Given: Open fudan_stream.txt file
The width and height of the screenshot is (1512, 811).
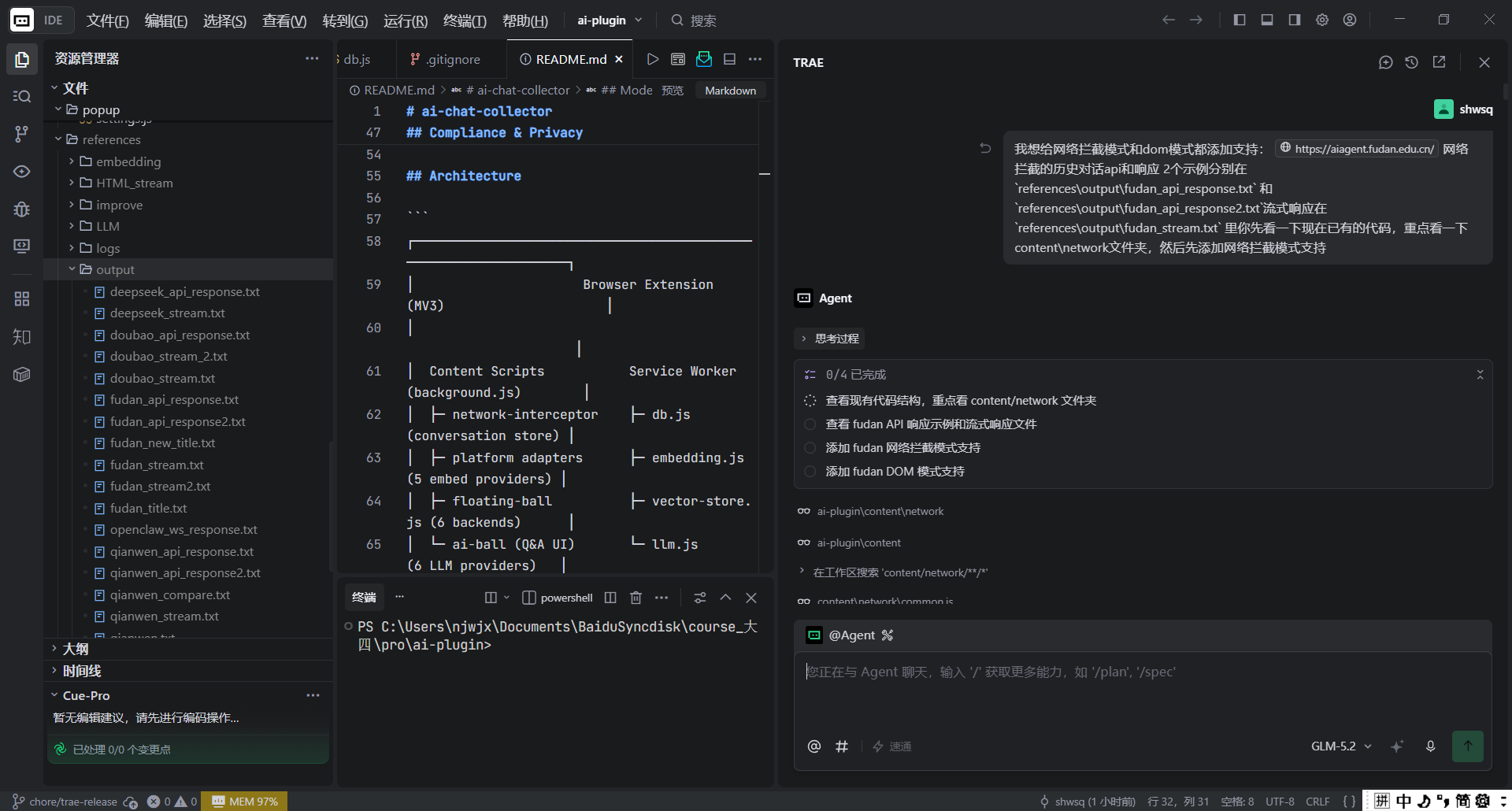Looking at the screenshot, I should click(157, 465).
